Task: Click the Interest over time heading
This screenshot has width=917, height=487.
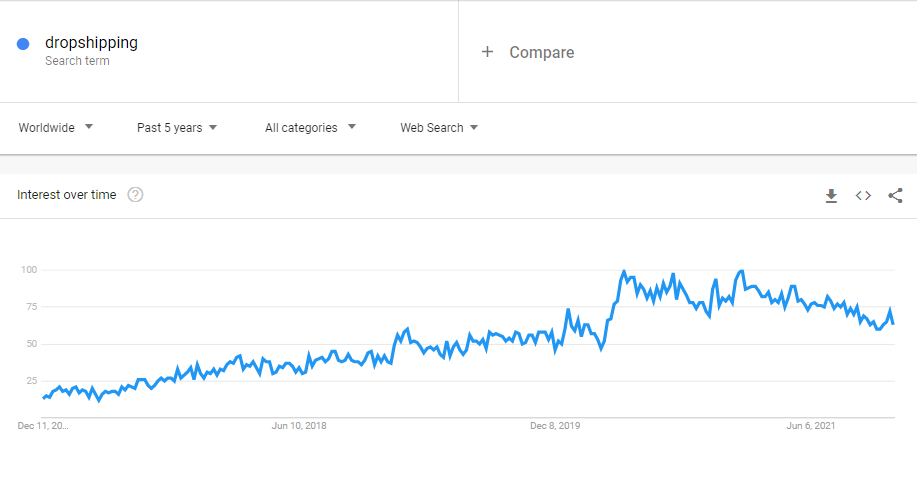Action: pos(67,195)
